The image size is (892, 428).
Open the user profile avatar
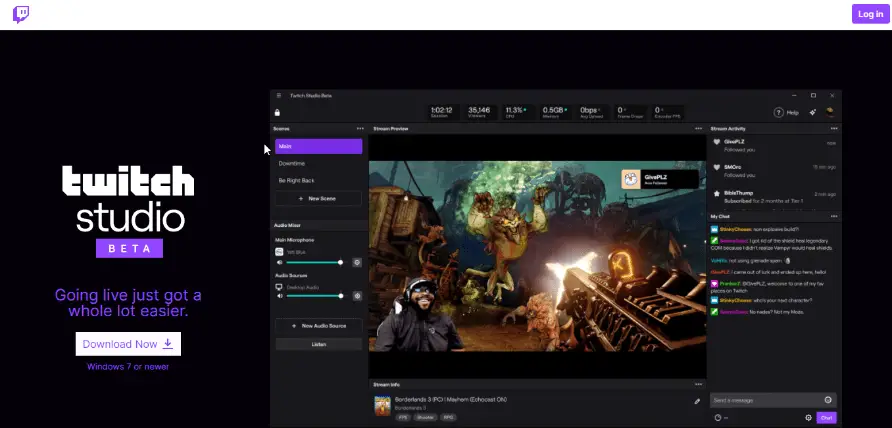click(831, 112)
